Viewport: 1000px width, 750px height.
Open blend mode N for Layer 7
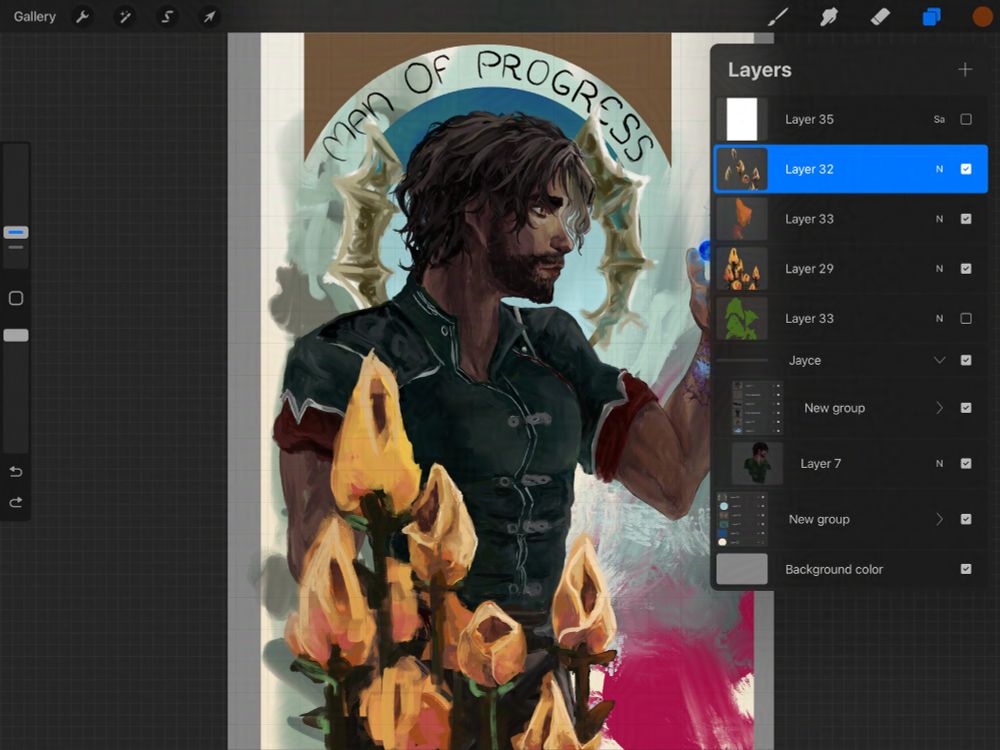tap(939, 464)
